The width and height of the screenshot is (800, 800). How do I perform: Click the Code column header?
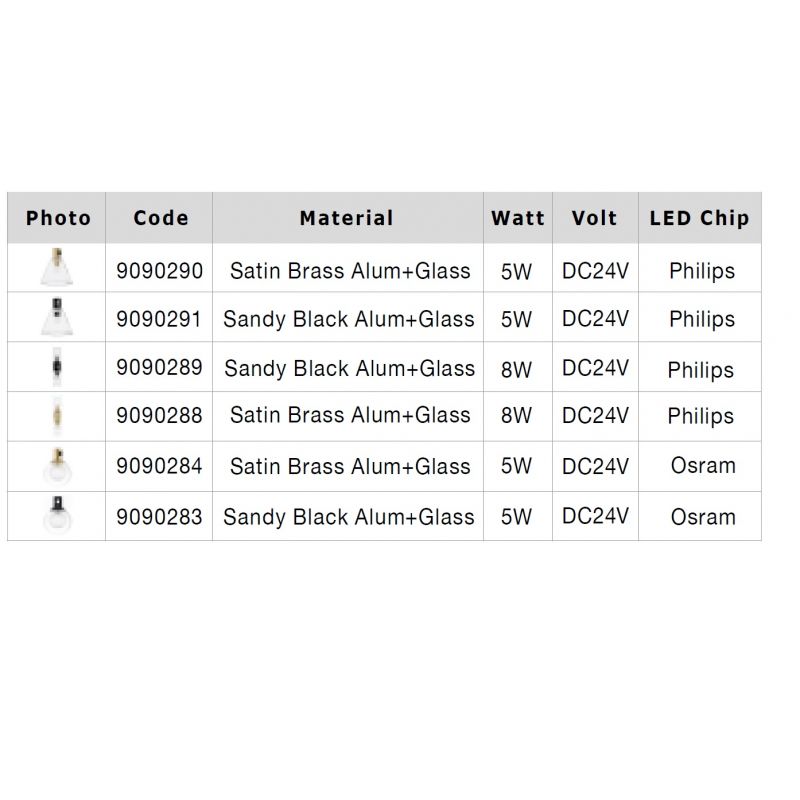(160, 218)
